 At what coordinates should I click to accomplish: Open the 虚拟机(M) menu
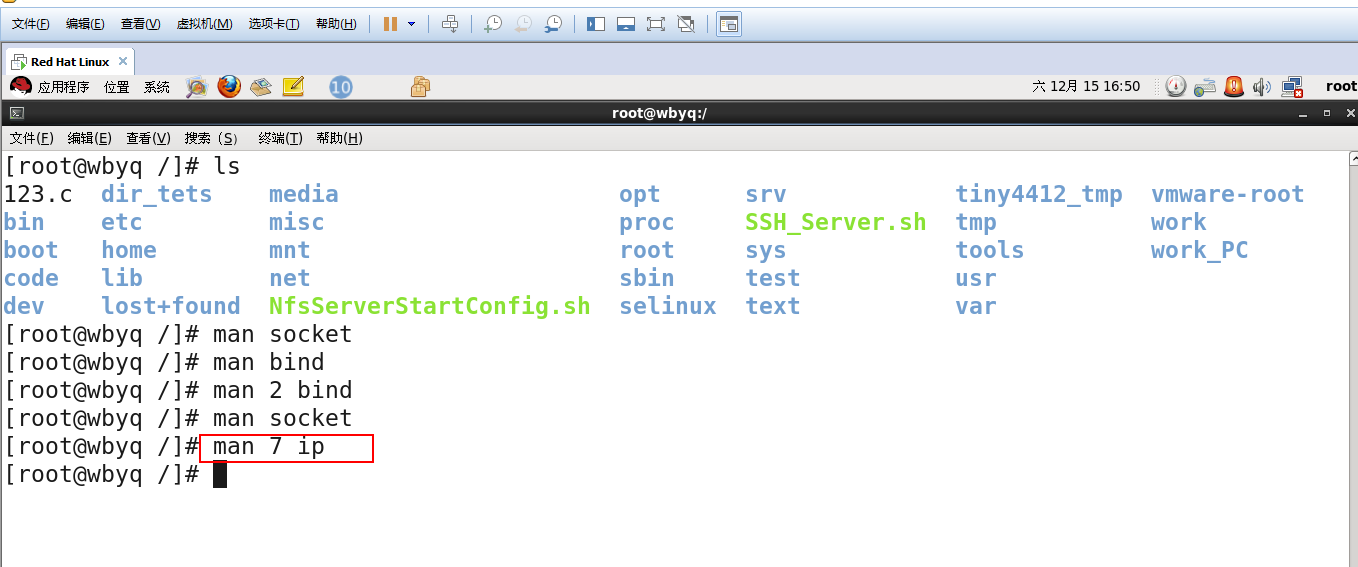(204, 24)
